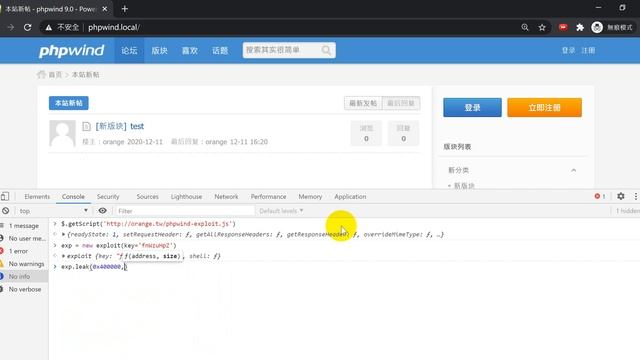Image resolution: width=640 pixels, height=360 pixels.
Task: Expand the readyState object result triangle
Action: click(x=64, y=234)
